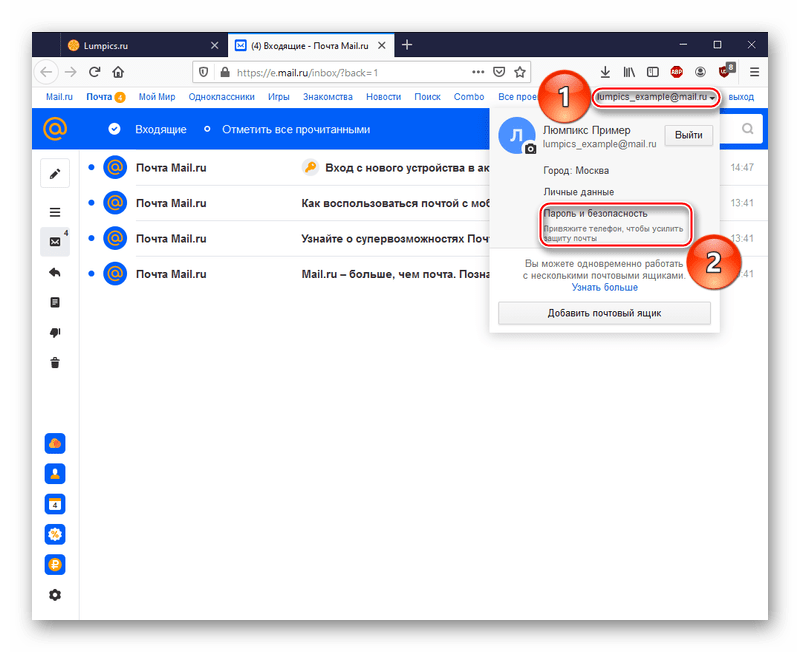Toggle unread dot on the first email
800x652 pixels.
(x=91, y=167)
